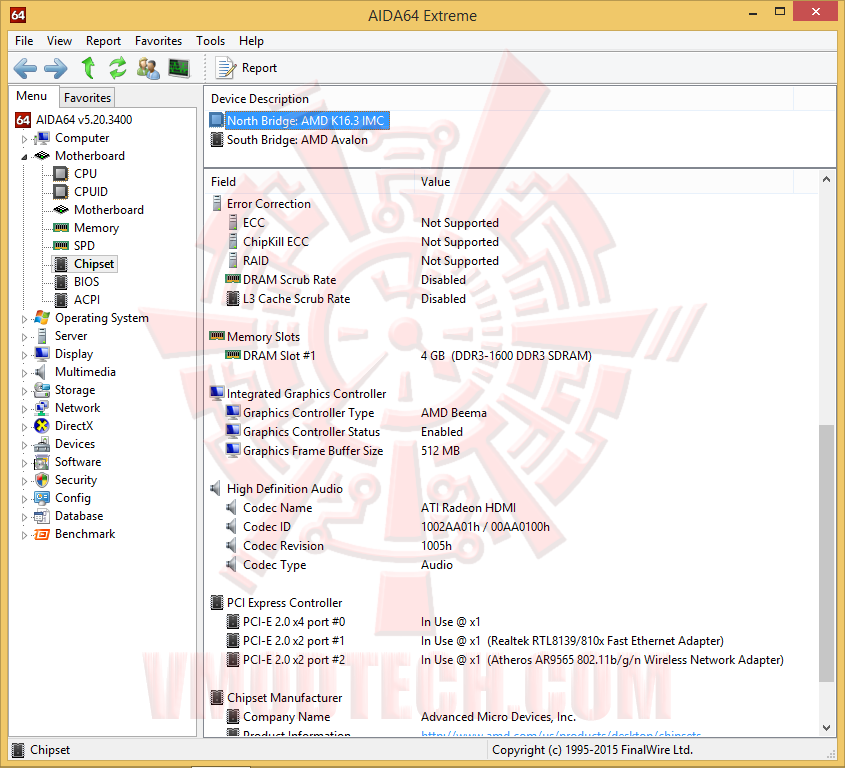This screenshot has width=845, height=768.
Task: Expand the Benchmark node
Action: pos(24,535)
